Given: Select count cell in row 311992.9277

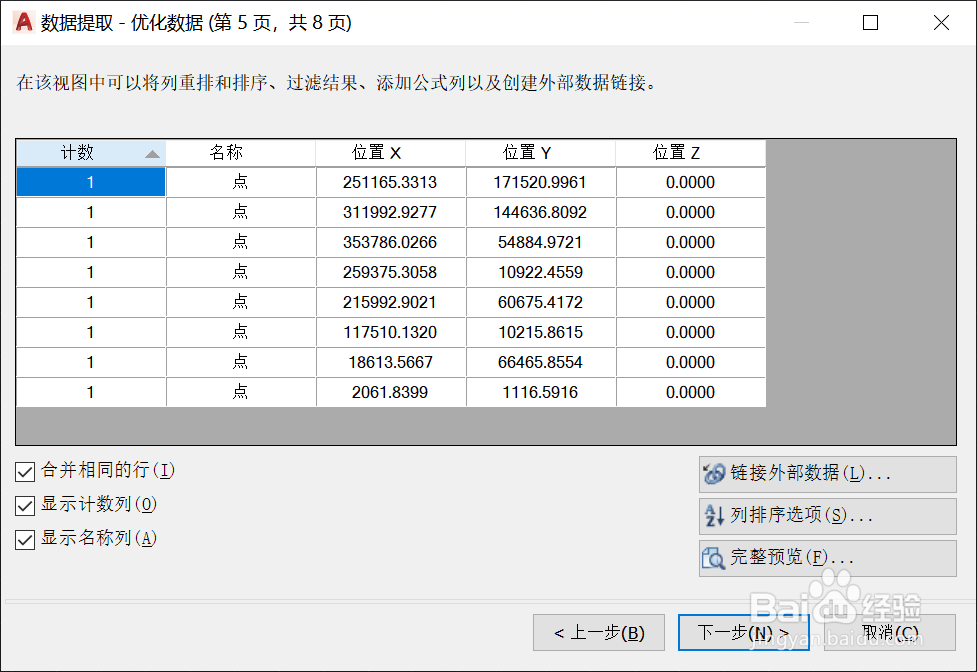Looking at the screenshot, I should click(x=91, y=212).
